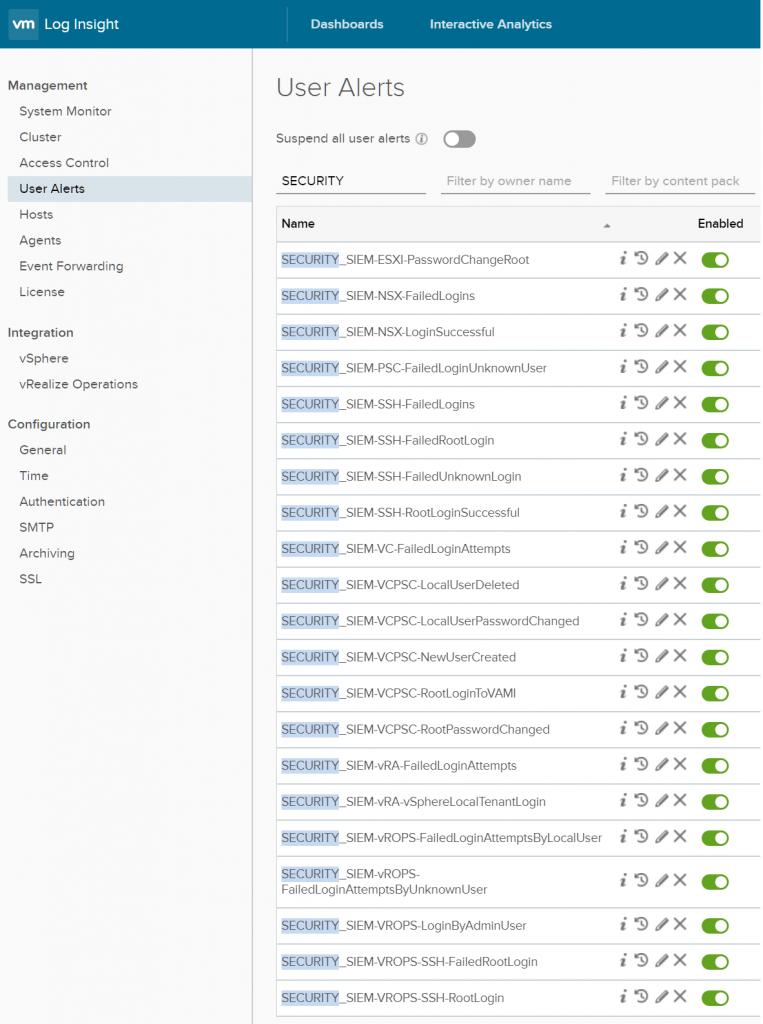Click the VMware logo icon
The image size is (763, 1024).
click(x=22, y=23)
